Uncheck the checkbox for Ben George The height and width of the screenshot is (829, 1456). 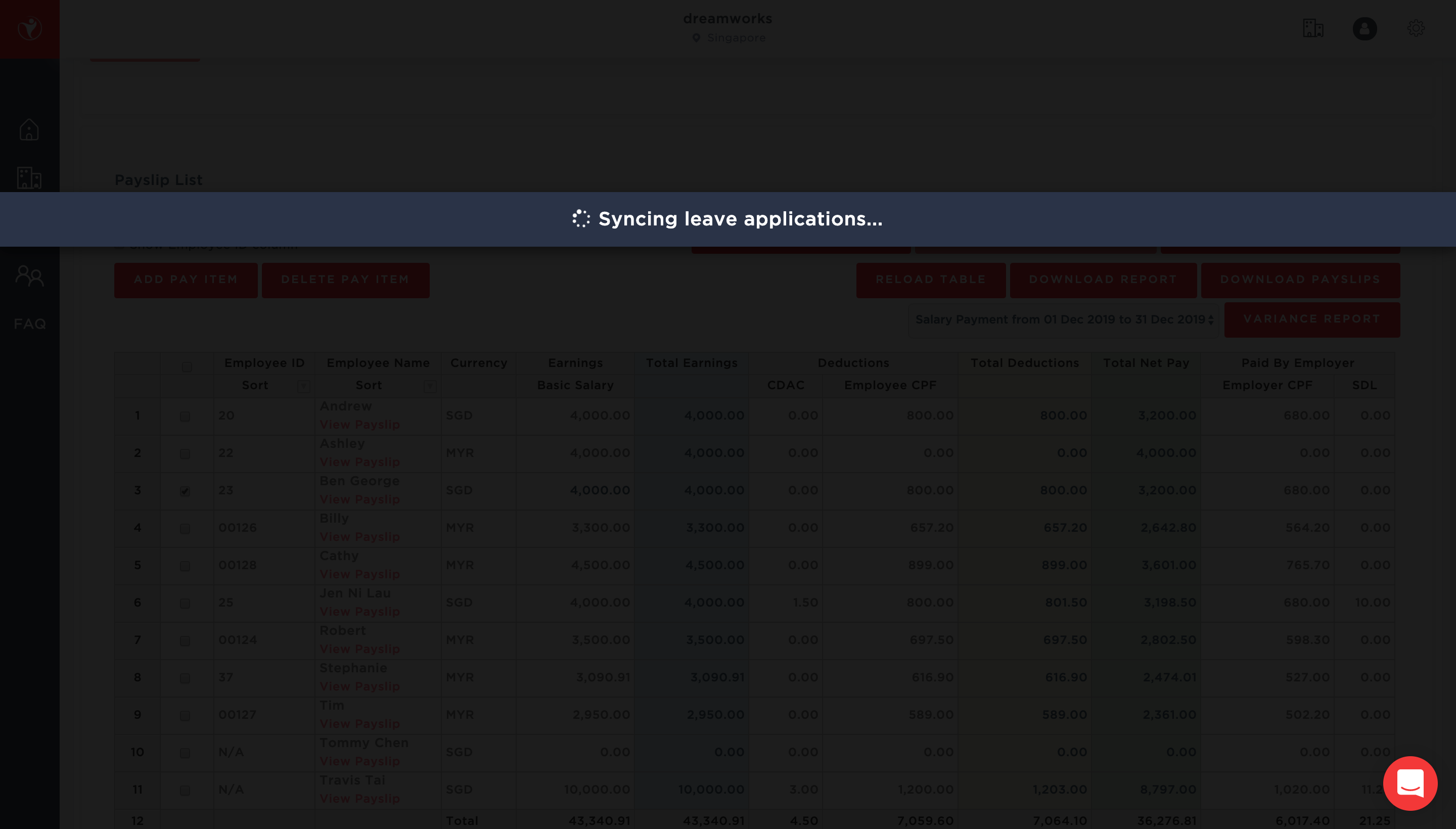tap(185, 491)
